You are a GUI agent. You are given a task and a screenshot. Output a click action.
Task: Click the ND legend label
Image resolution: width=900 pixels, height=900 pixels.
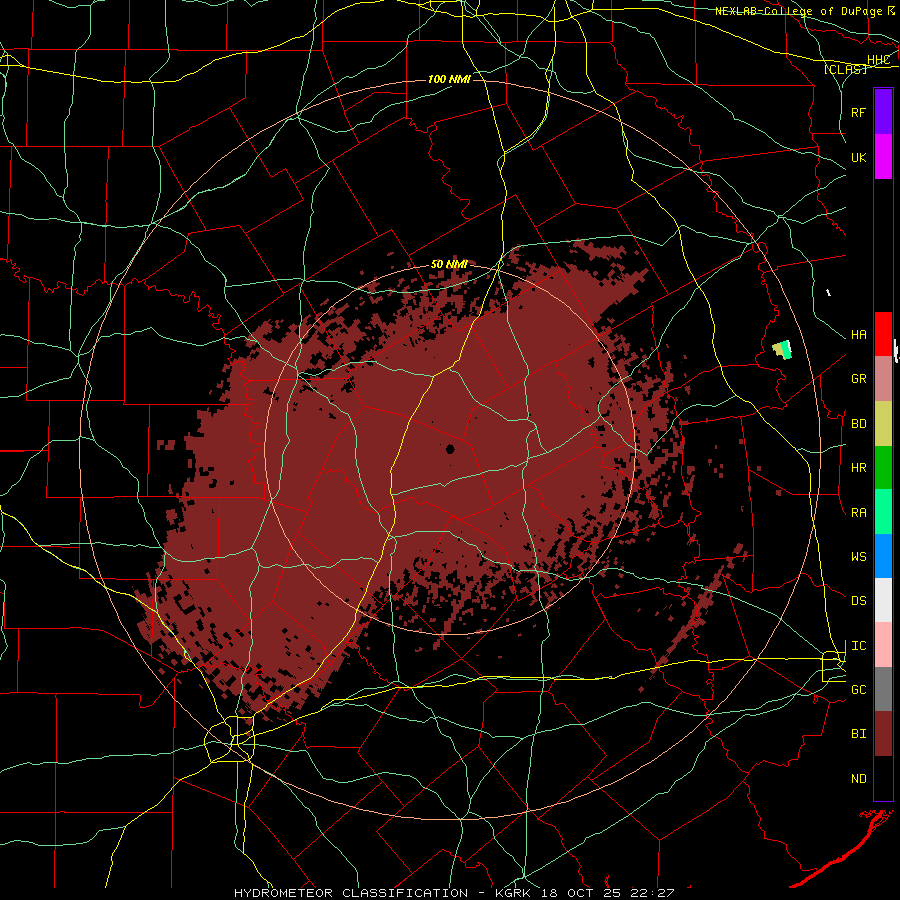(x=859, y=779)
